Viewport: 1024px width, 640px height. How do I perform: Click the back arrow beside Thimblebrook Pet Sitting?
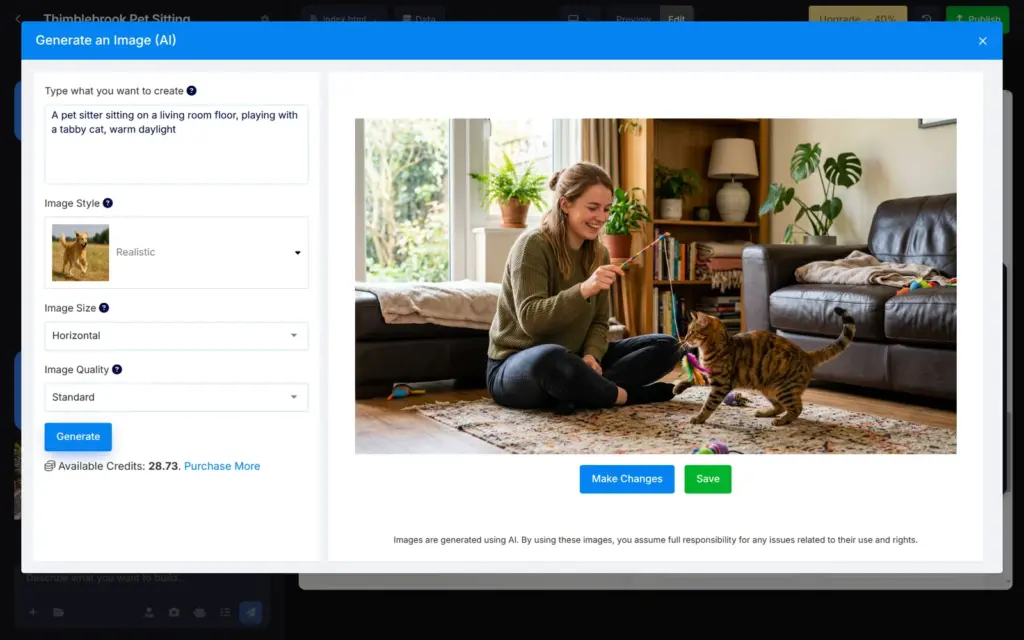click(18, 18)
